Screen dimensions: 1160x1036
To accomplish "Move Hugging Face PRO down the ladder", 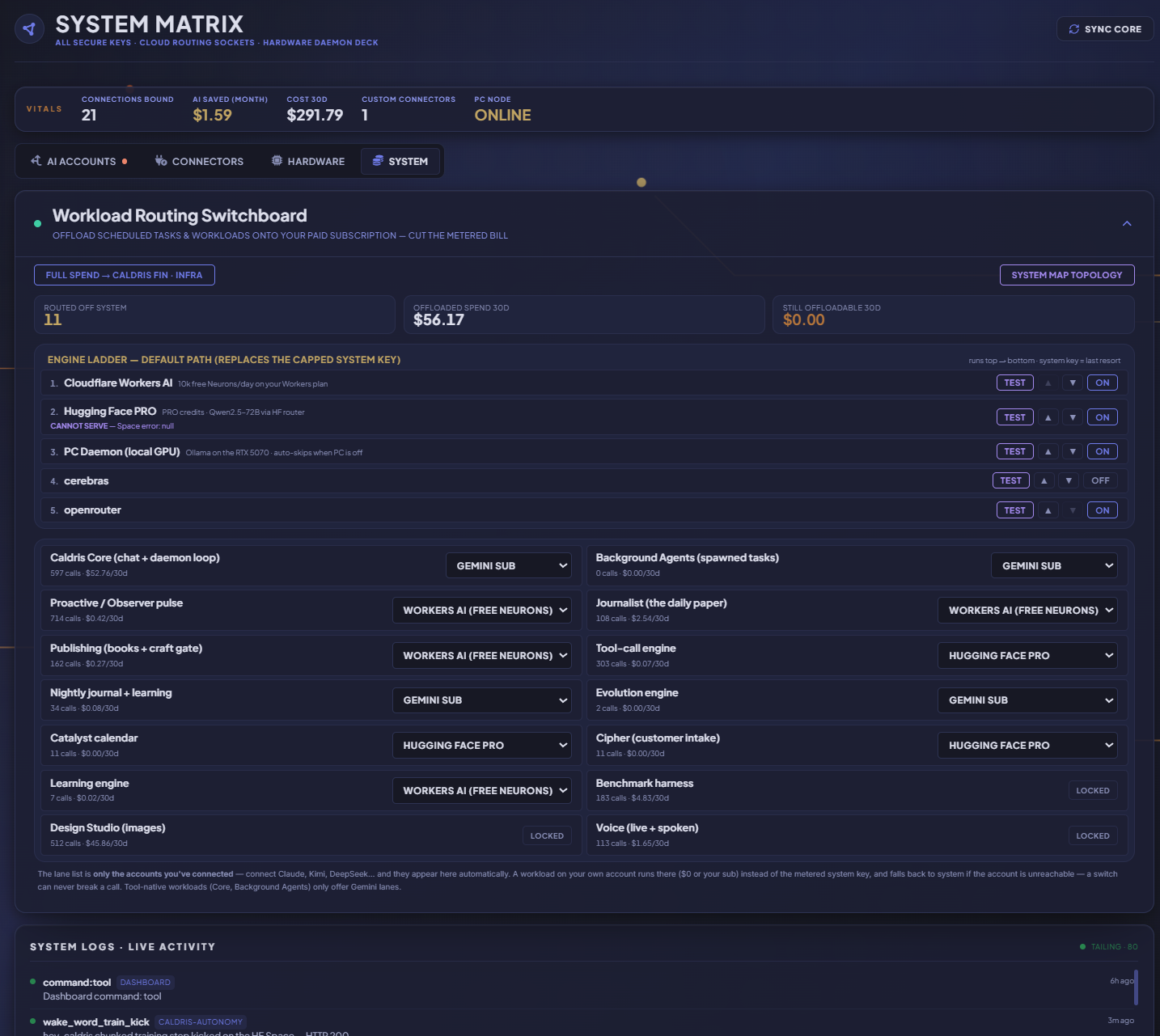I will pos(1073,417).
